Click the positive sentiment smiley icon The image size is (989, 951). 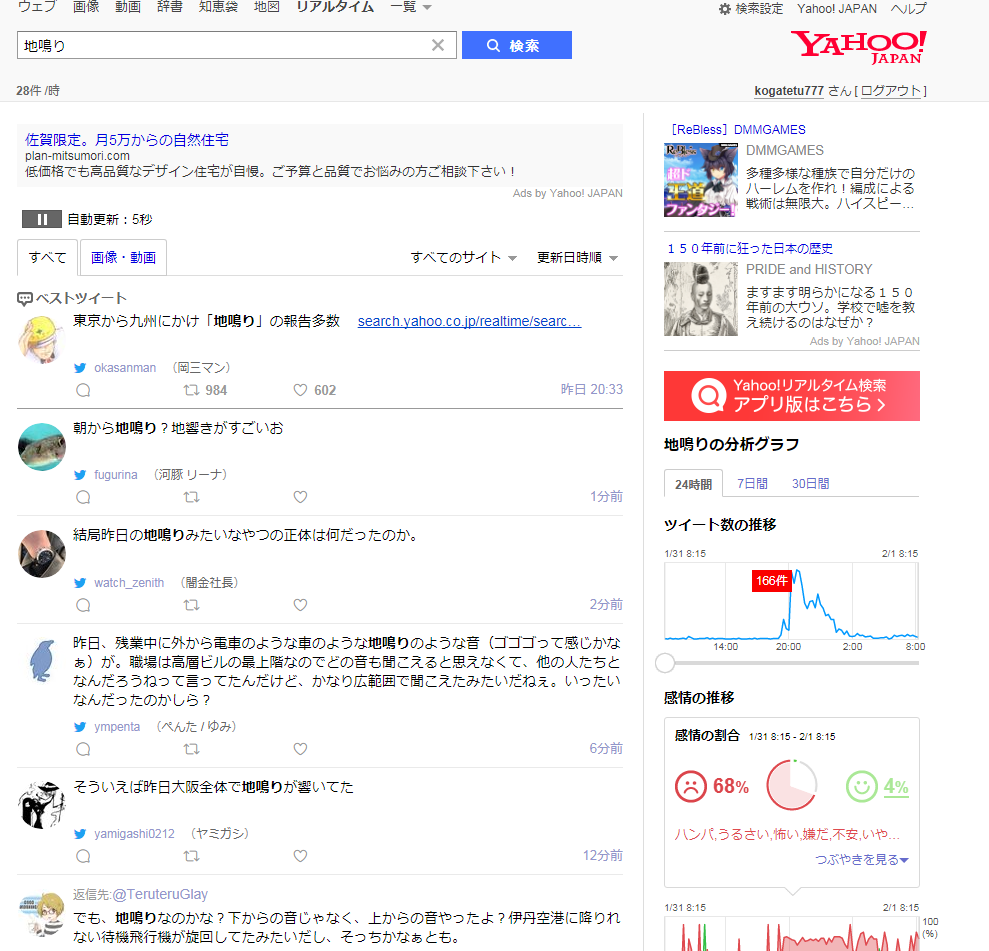coord(862,786)
